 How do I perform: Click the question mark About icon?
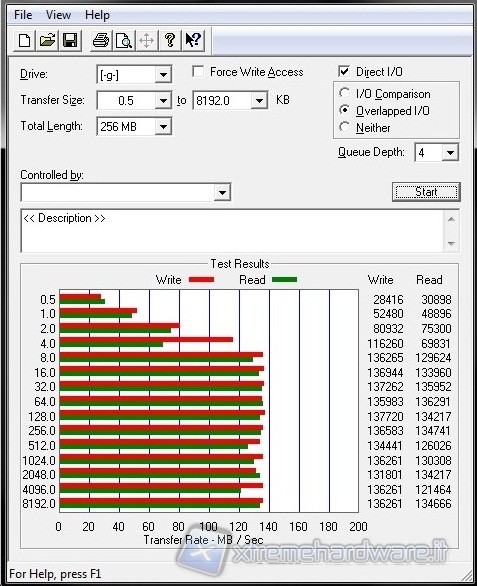(169, 40)
